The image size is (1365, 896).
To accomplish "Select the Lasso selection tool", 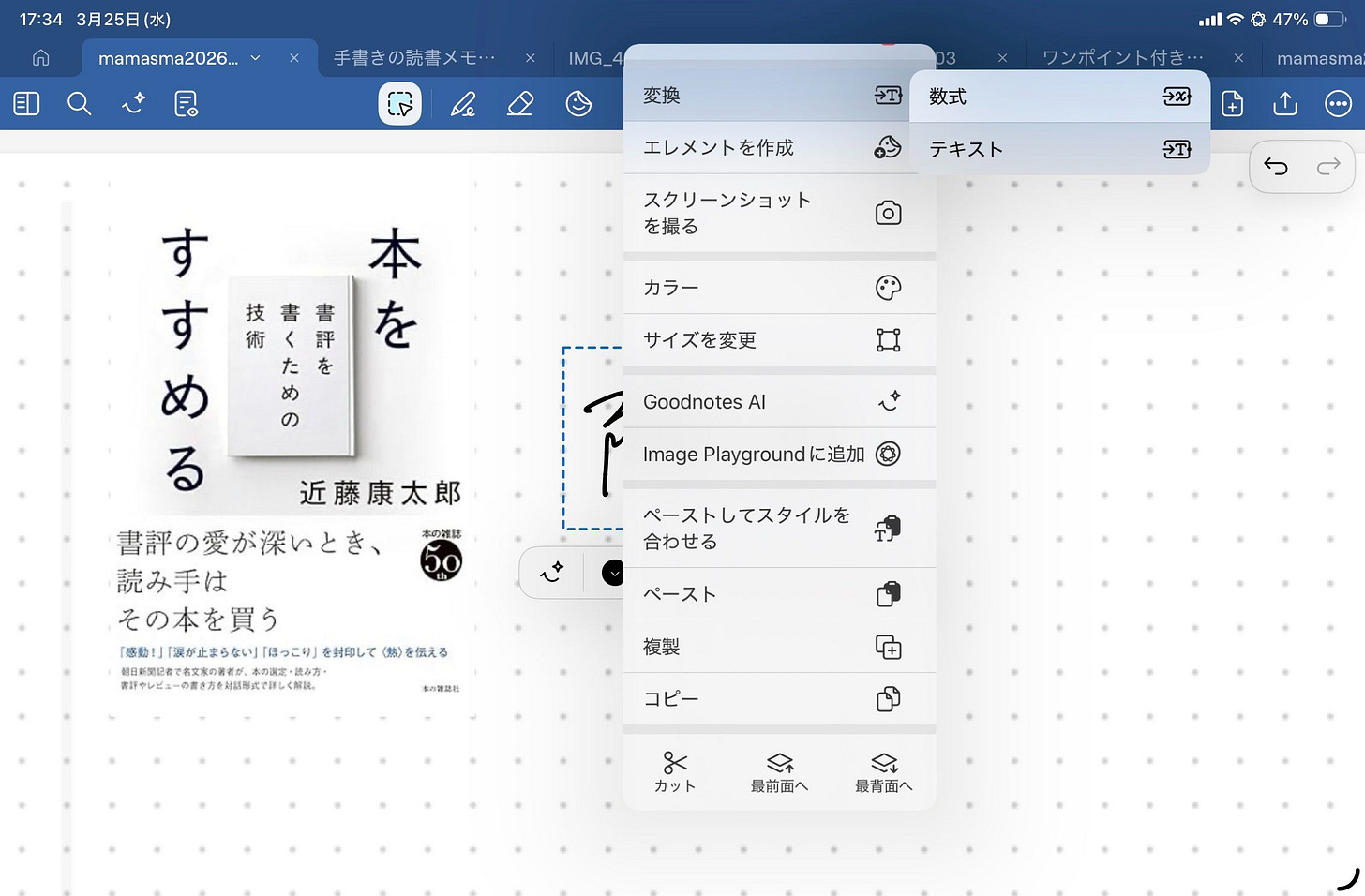I will click(x=398, y=104).
